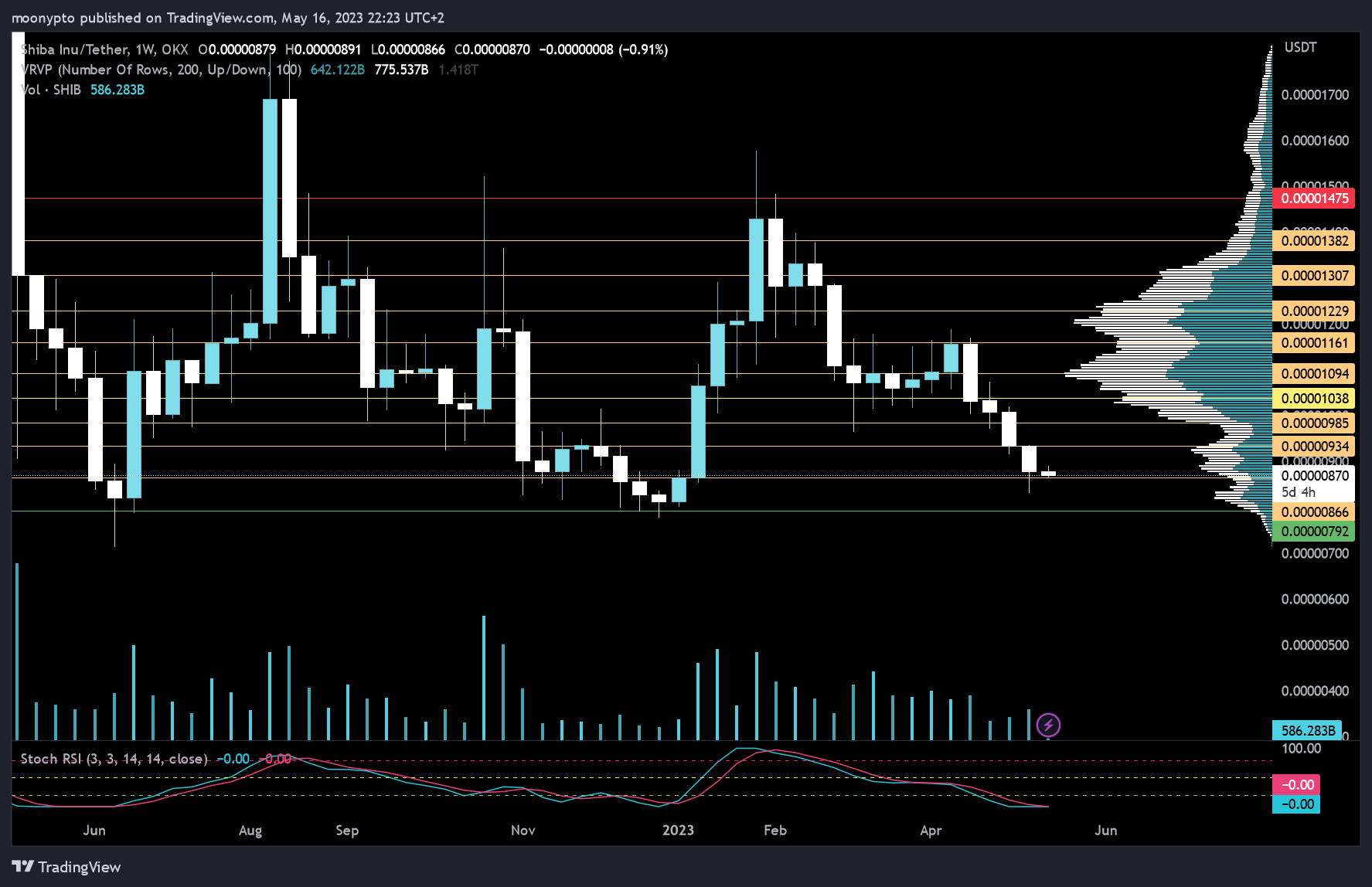Click the Vol · SHIB legend text
This screenshot has height=887, width=1372.
tap(51, 90)
